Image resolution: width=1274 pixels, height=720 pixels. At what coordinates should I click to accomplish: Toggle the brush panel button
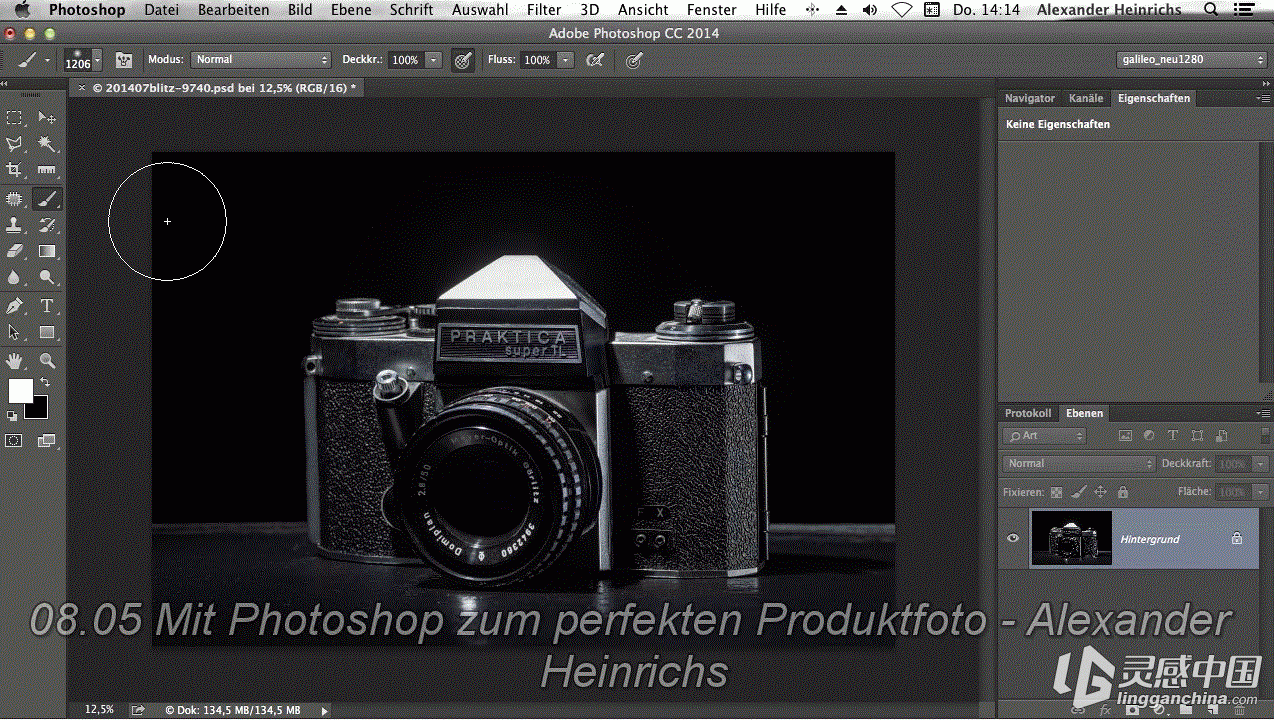pyautogui.click(x=124, y=60)
